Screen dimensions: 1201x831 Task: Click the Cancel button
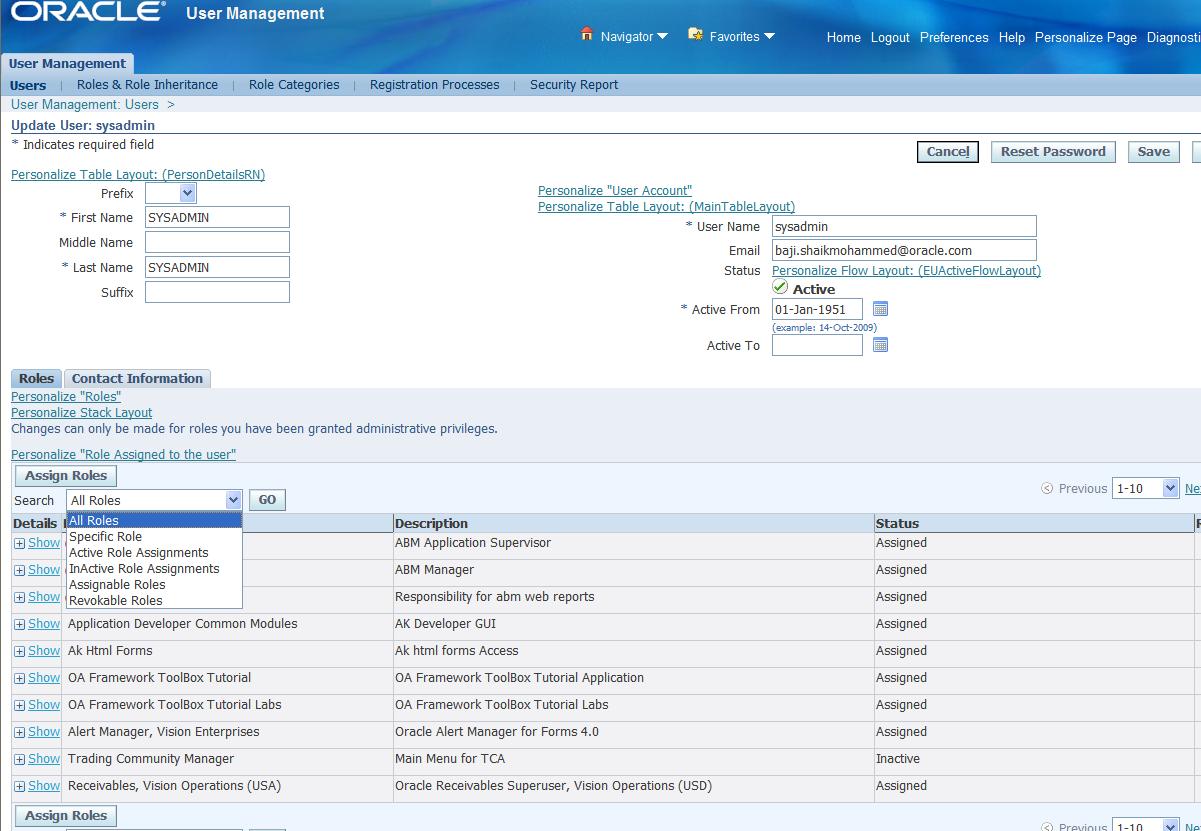click(948, 152)
